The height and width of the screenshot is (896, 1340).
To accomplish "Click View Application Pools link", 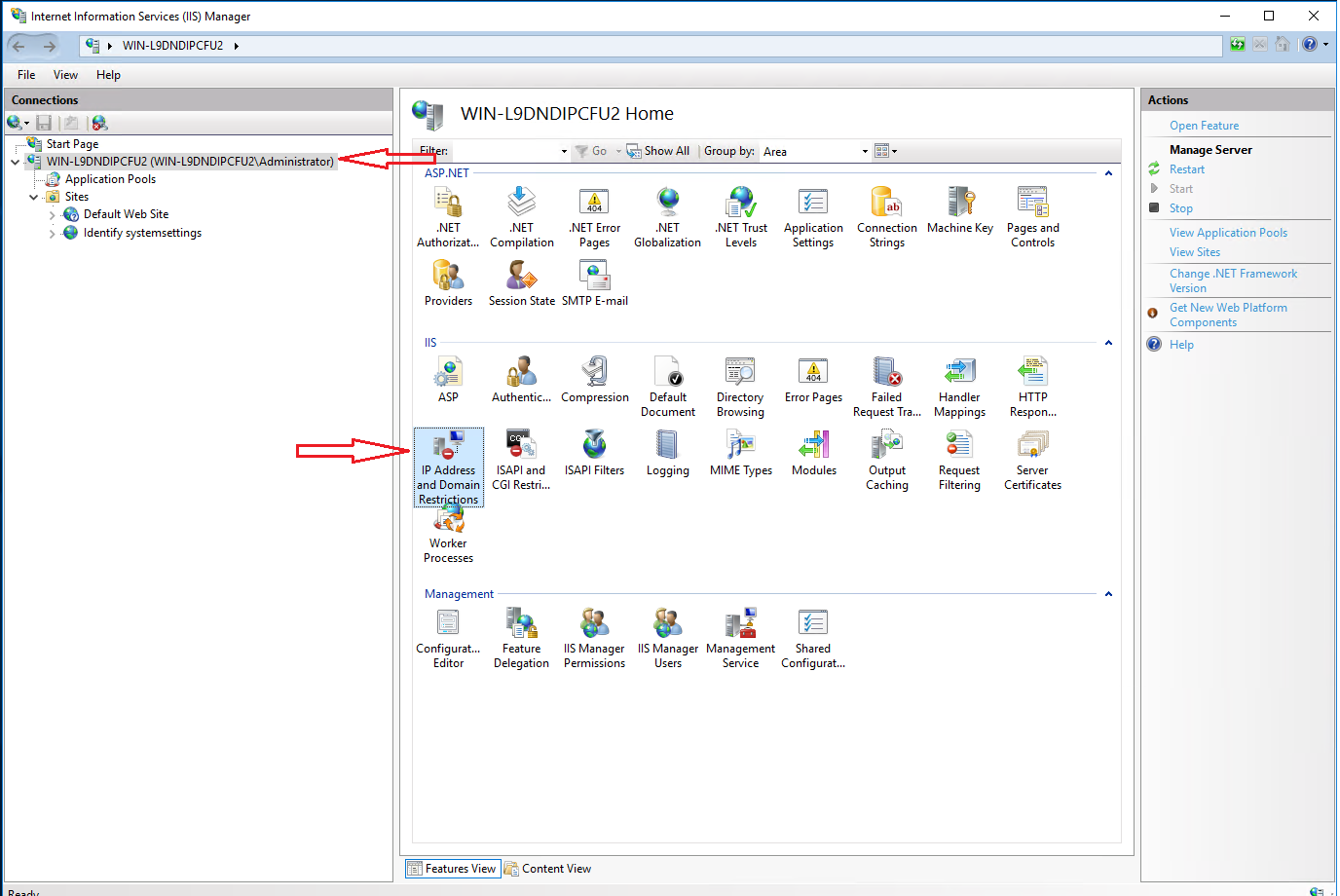I will click(1228, 233).
